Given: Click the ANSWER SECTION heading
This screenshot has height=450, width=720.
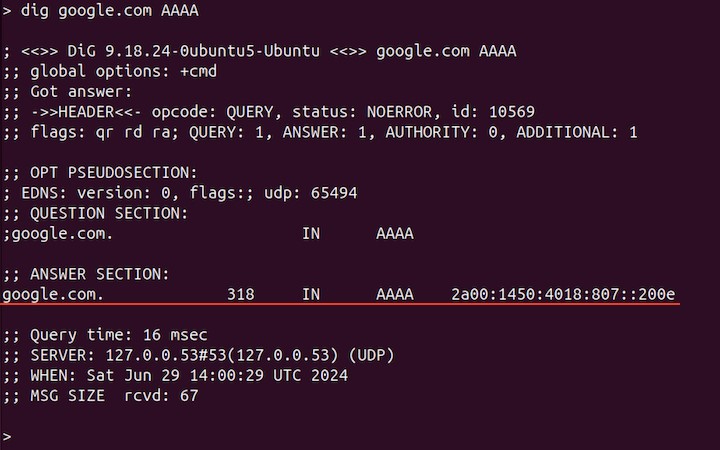Looking at the screenshot, I should click(x=91, y=274).
